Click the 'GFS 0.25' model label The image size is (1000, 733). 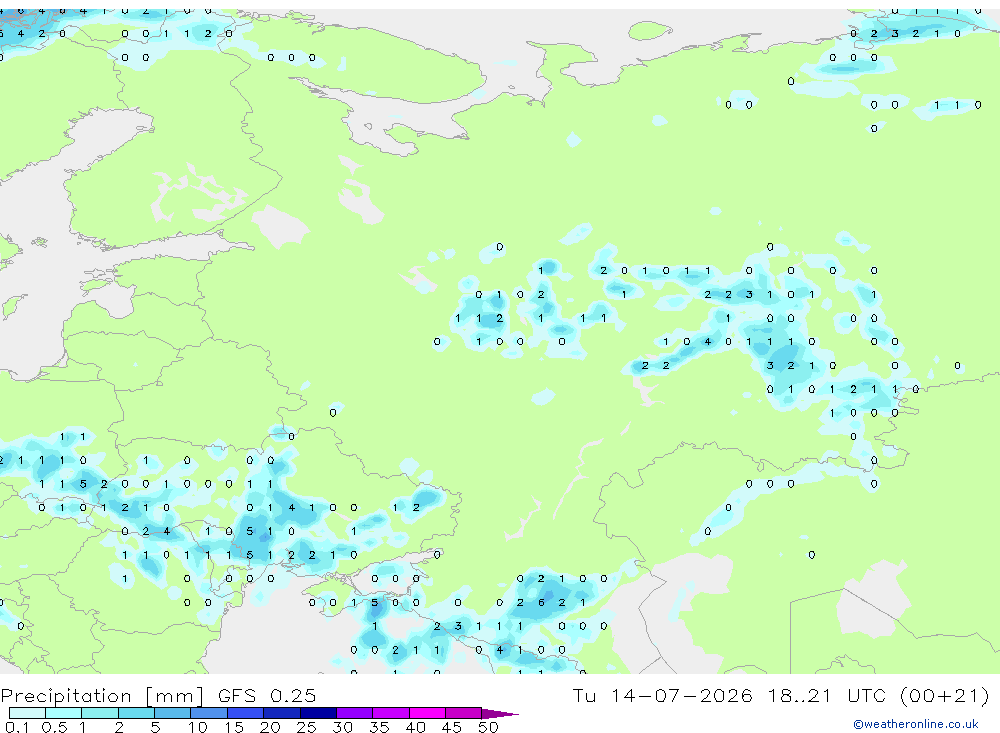[x=267, y=695]
